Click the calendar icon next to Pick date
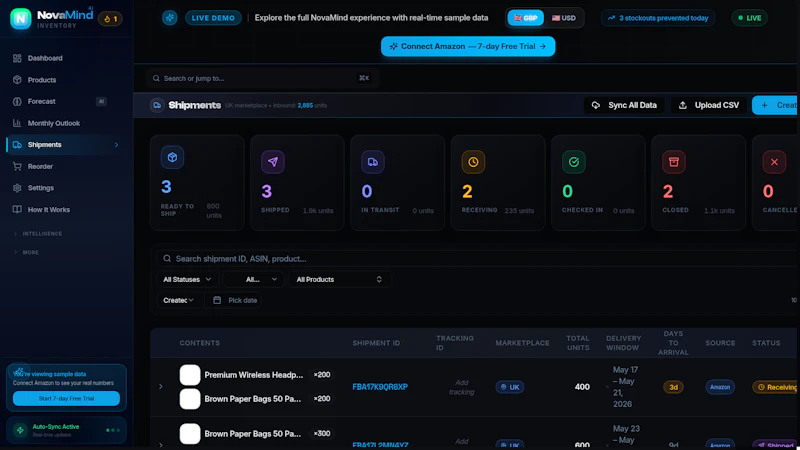 click(x=217, y=300)
